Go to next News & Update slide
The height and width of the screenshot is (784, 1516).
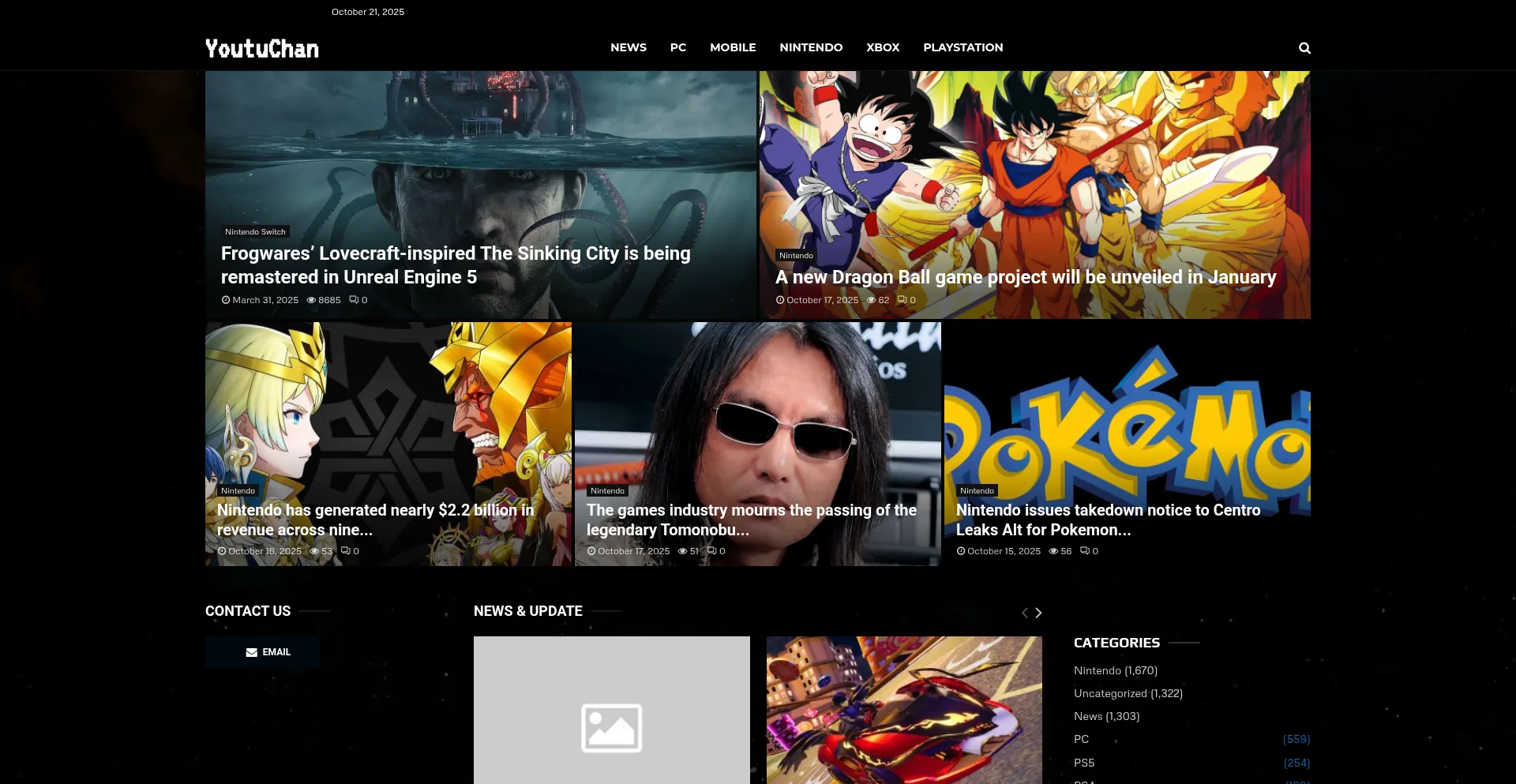tap(1038, 613)
